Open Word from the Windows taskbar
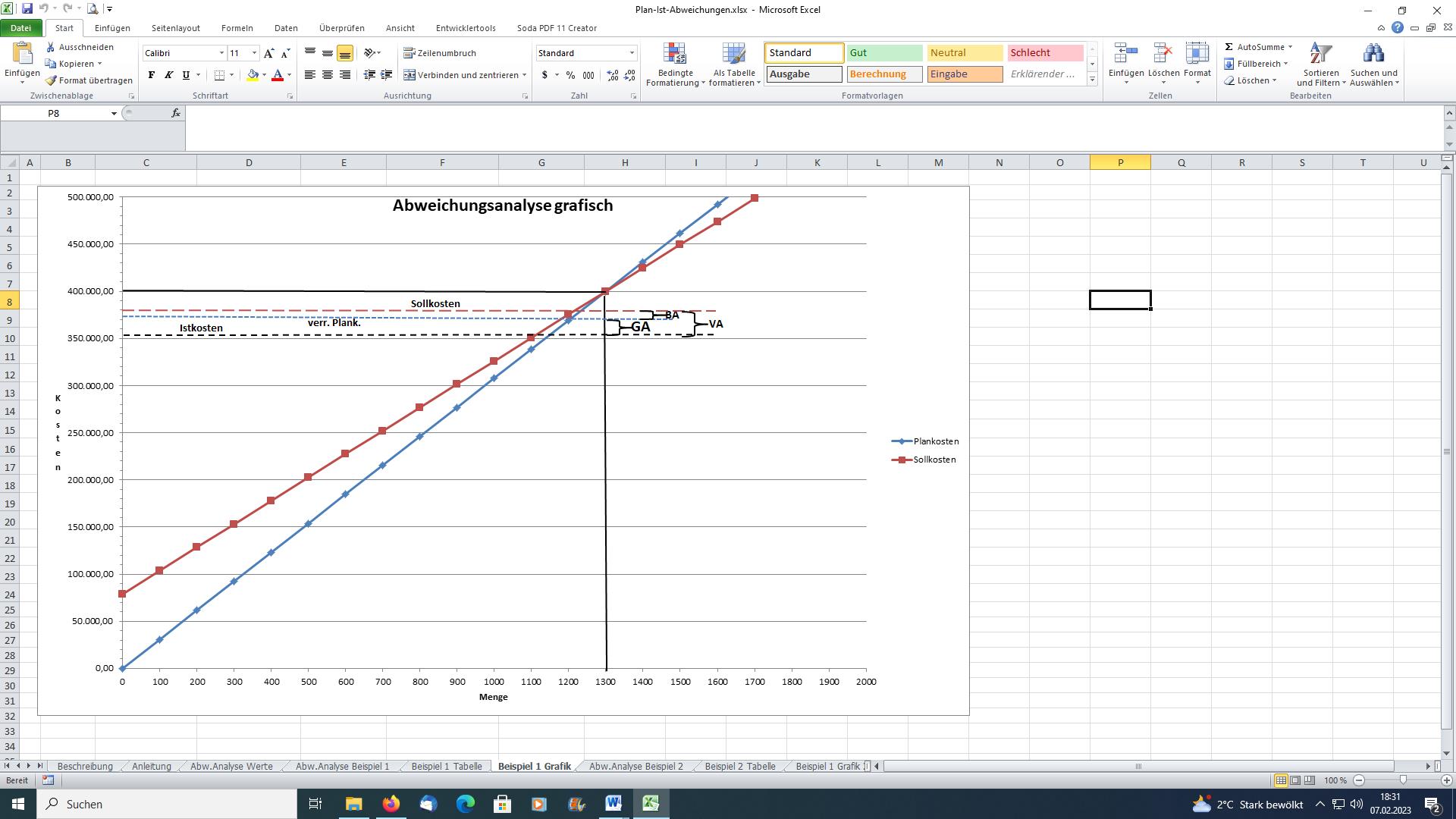 click(613, 804)
